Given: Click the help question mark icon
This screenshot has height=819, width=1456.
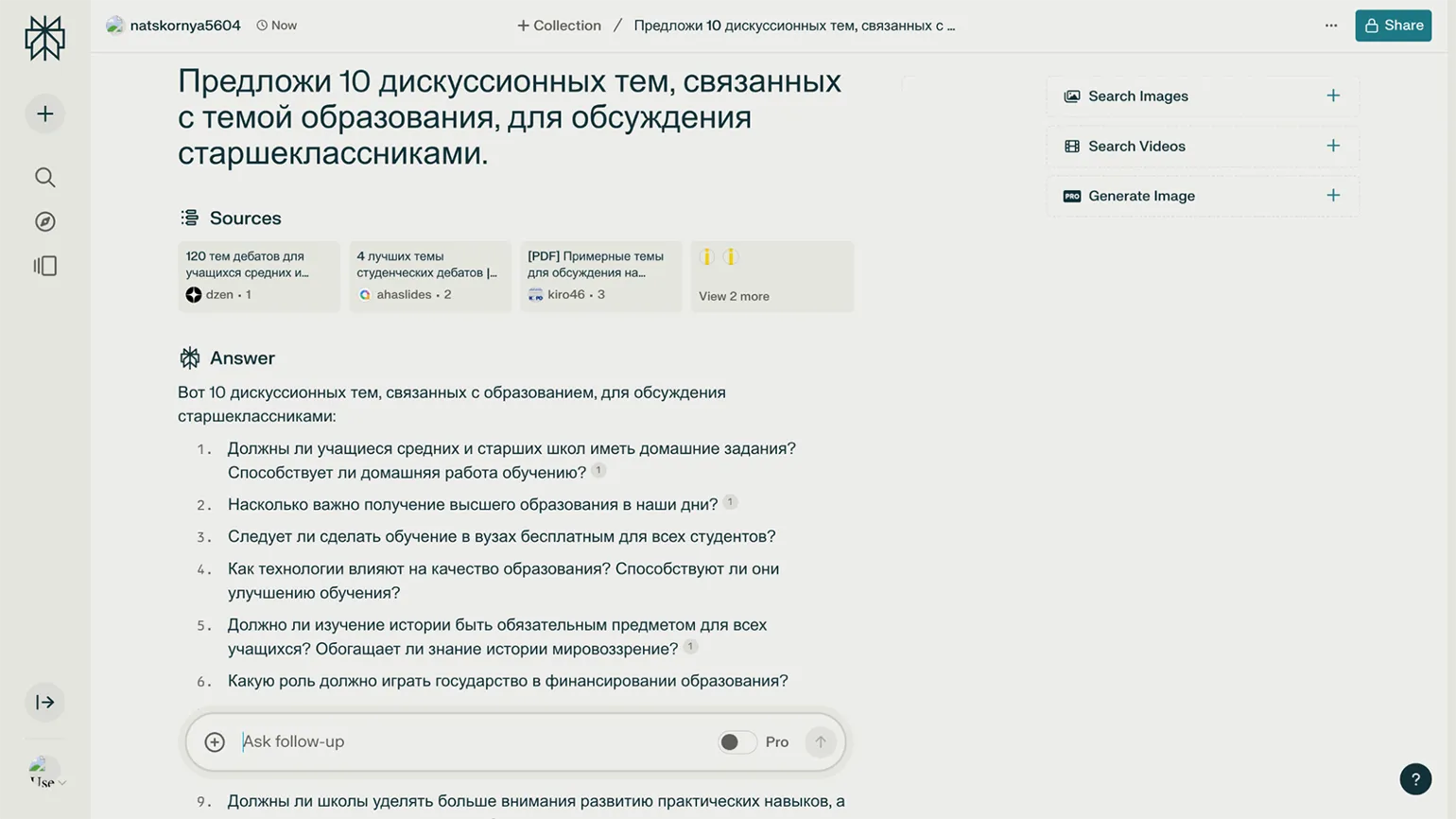Looking at the screenshot, I should (1414, 779).
